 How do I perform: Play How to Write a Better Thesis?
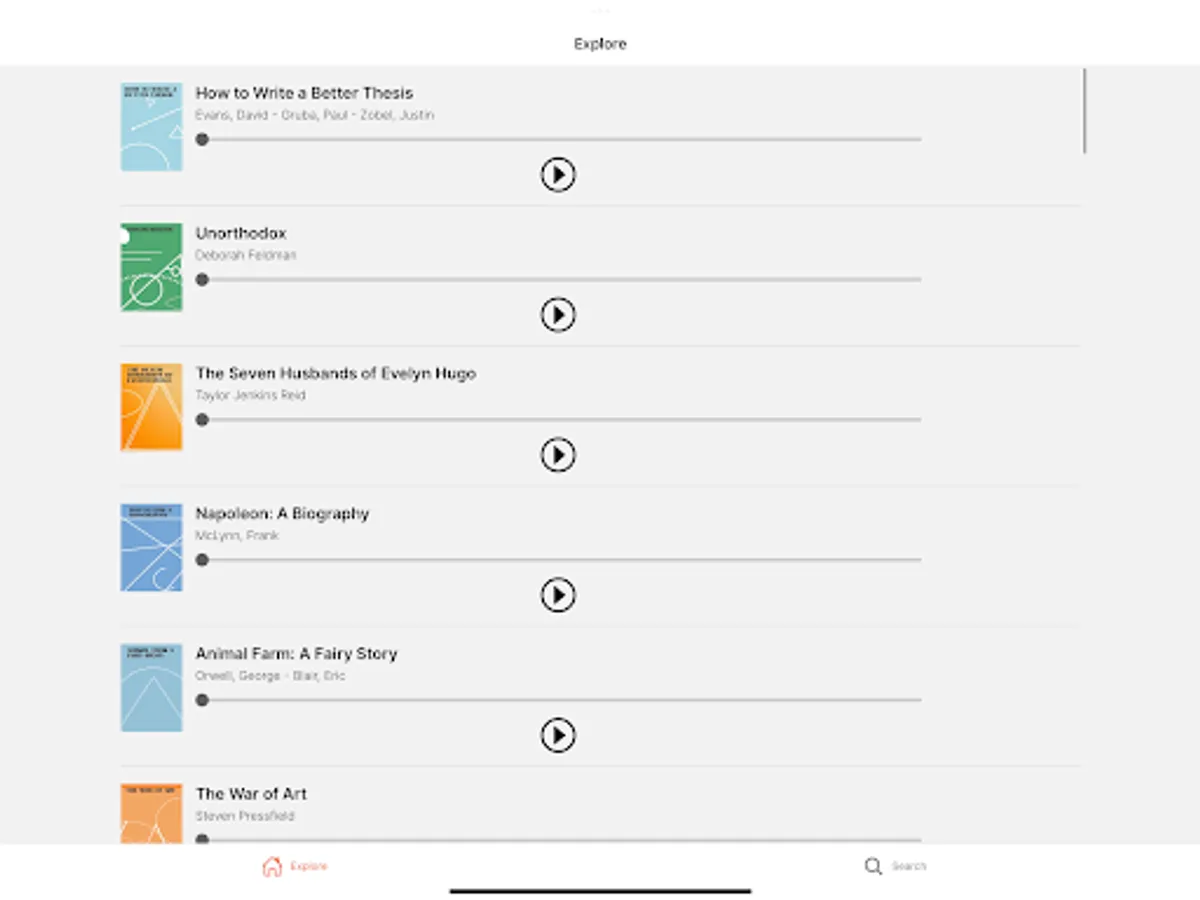point(558,175)
